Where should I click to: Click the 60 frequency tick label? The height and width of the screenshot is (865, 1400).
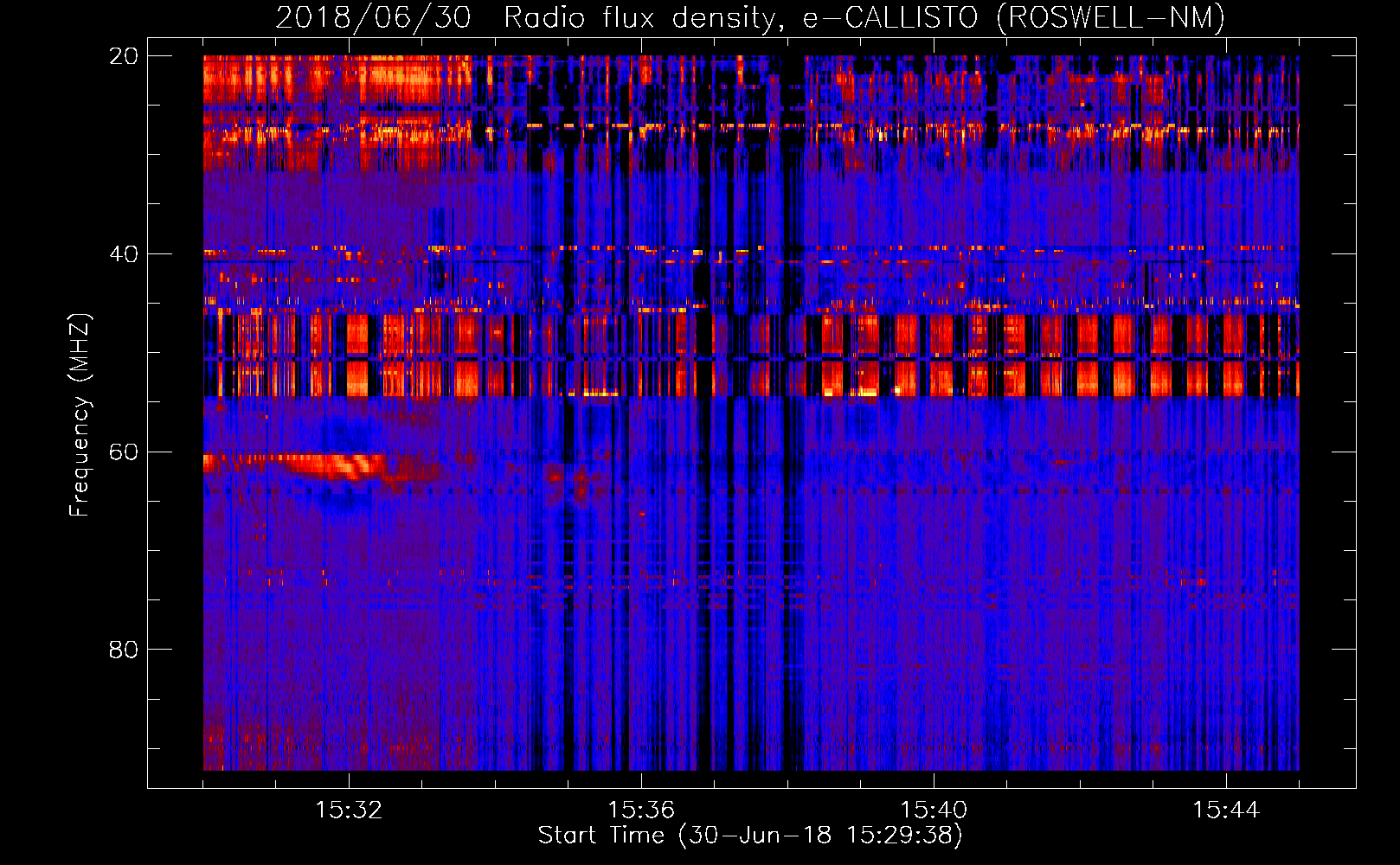123,452
